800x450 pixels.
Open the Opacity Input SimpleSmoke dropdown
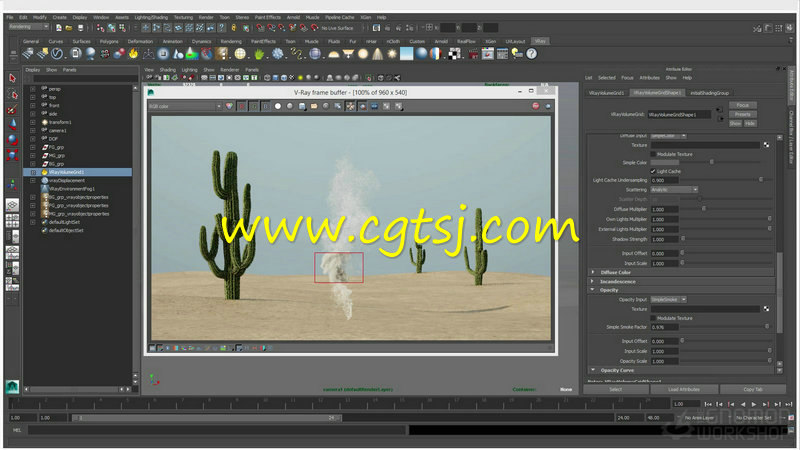coord(668,299)
